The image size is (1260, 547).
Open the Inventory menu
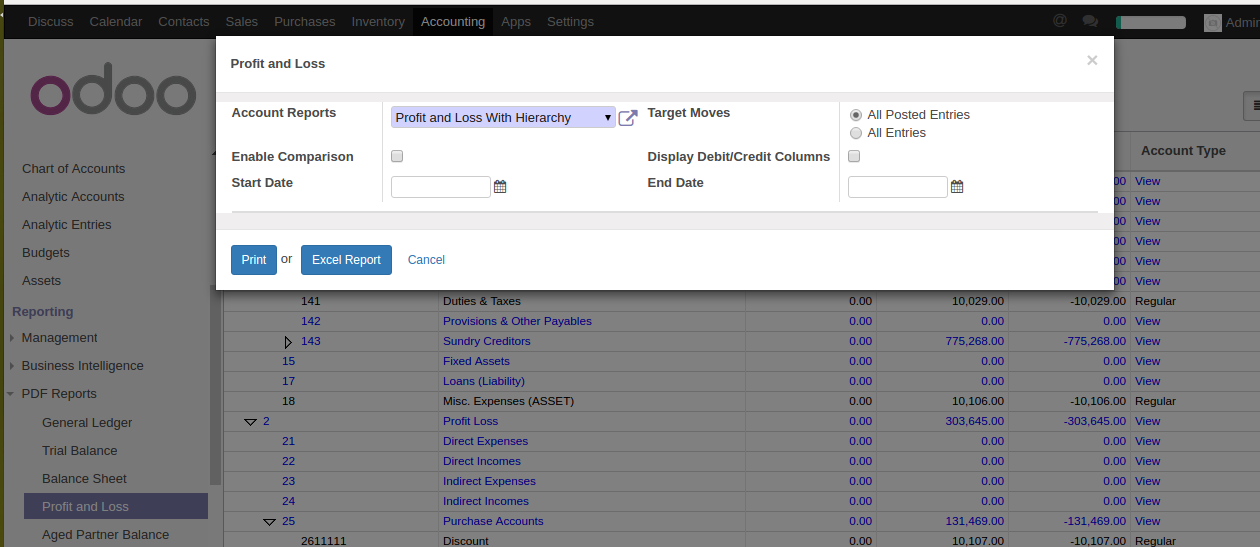378,21
